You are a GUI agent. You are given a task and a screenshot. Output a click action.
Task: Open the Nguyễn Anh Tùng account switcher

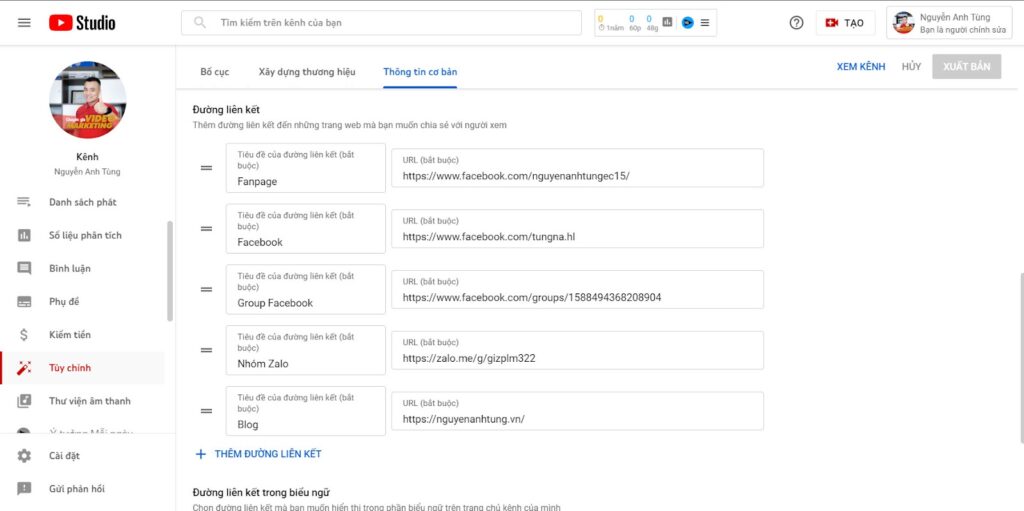tap(951, 23)
